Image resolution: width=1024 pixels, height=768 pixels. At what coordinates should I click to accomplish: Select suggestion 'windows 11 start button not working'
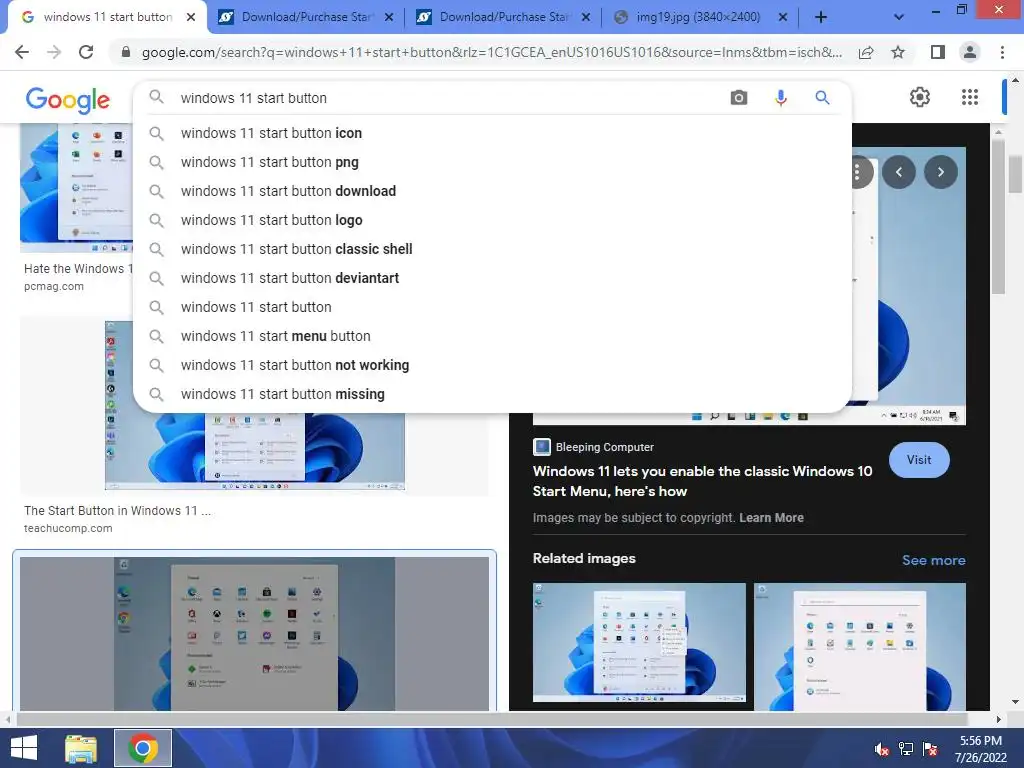pyautogui.click(x=492, y=365)
